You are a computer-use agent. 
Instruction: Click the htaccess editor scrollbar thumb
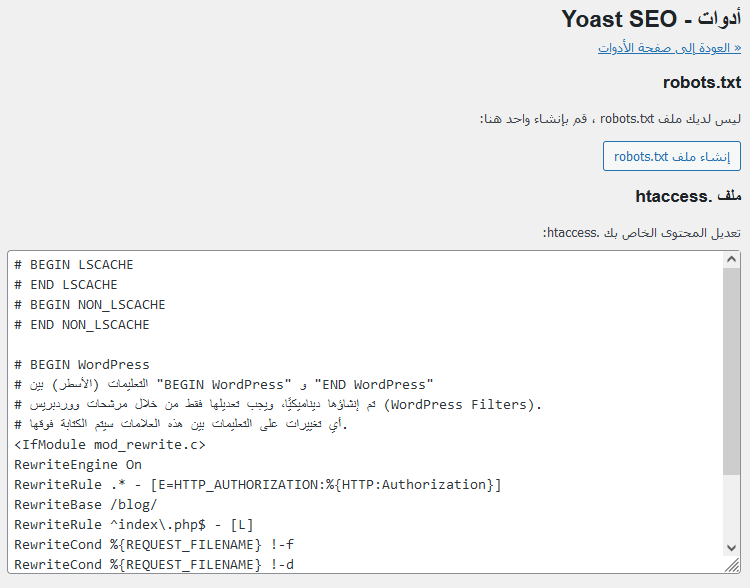[731, 371]
